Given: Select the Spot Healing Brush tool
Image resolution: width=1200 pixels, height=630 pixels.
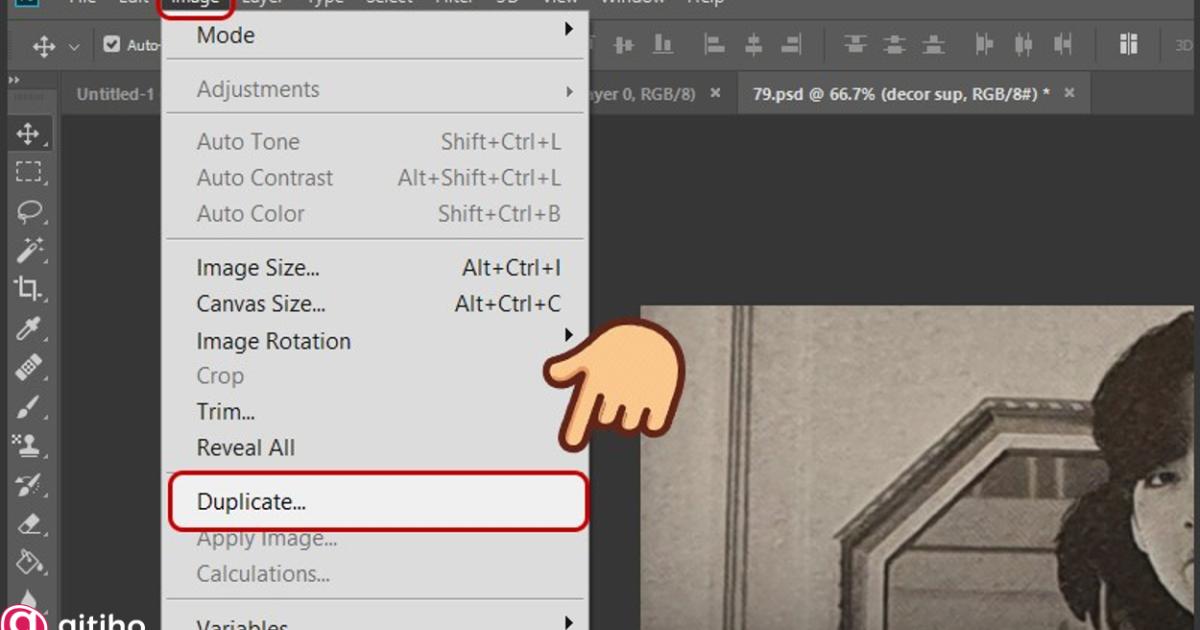Looking at the screenshot, I should [x=28, y=367].
